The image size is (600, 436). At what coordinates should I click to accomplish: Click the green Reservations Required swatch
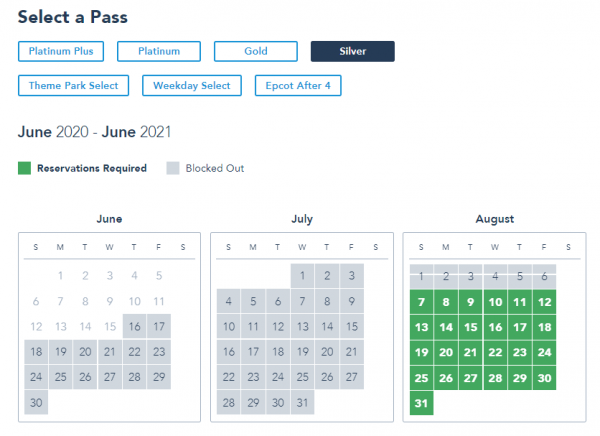pyautogui.click(x=24, y=168)
